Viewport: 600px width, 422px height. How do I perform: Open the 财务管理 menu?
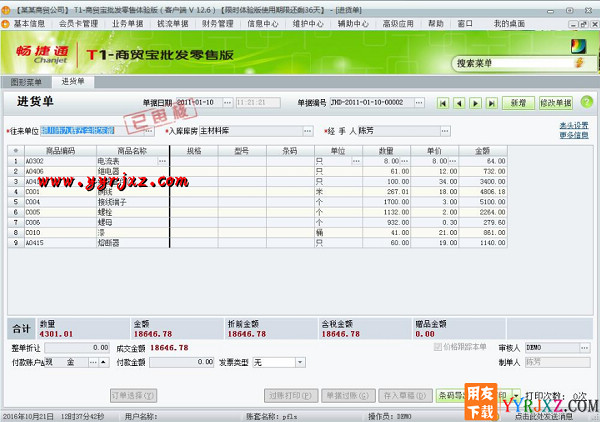pyautogui.click(x=218, y=21)
